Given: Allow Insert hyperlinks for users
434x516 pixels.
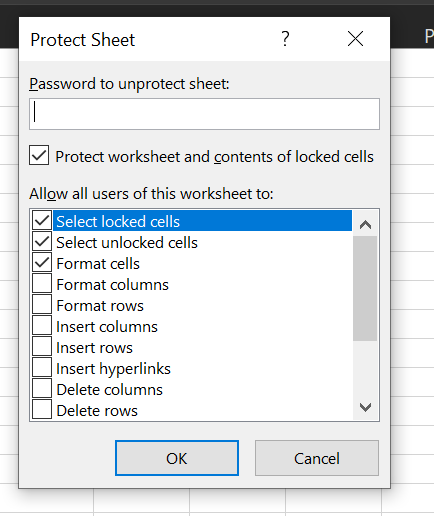Looking at the screenshot, I should pyautogui.click(x=42, y=367).
